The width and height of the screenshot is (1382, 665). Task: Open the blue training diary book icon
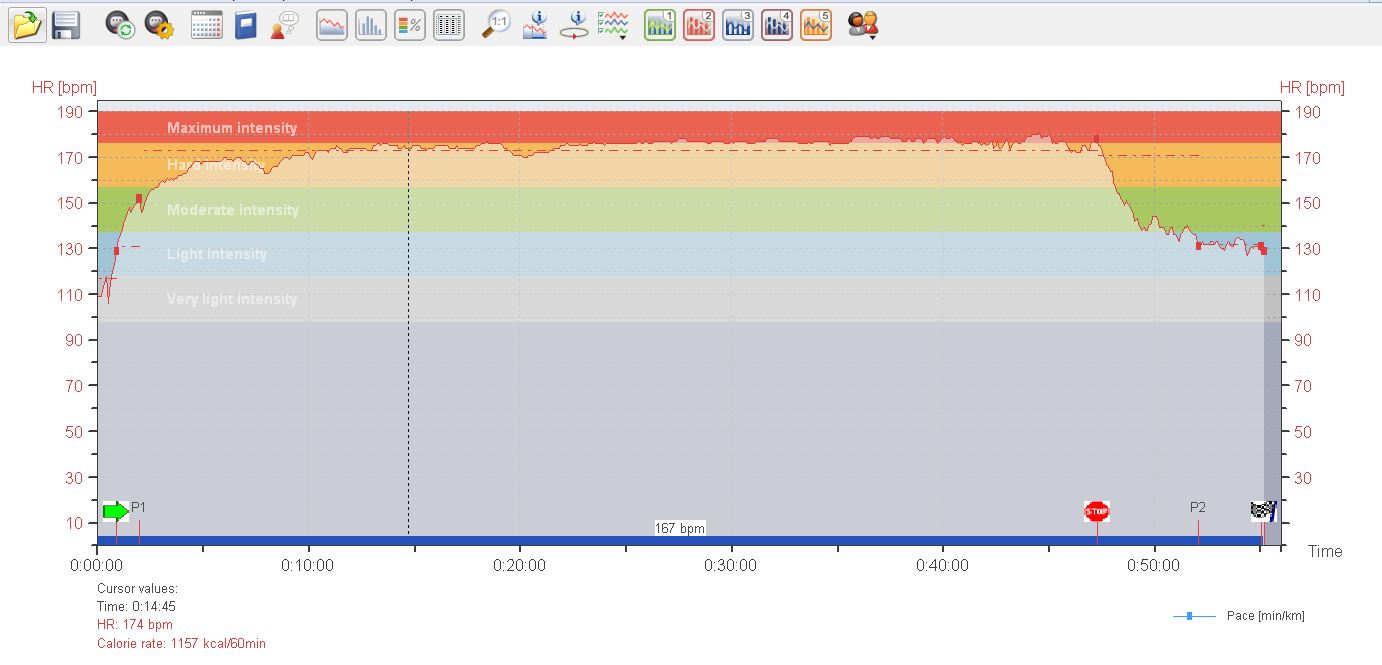pos(246,25)
